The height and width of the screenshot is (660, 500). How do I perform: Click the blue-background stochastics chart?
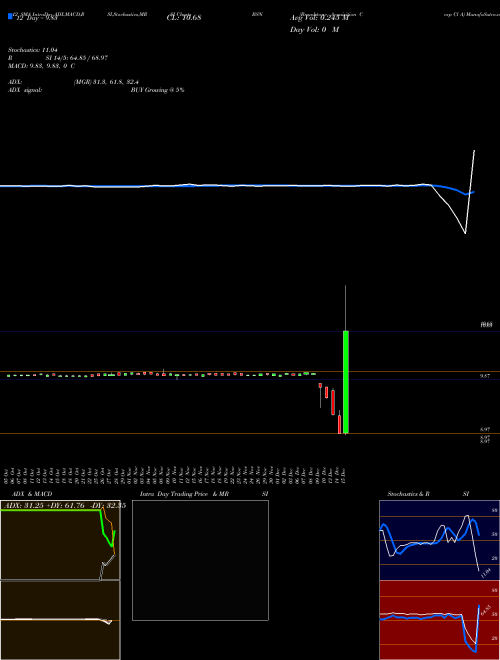click(x=439, y=540)
